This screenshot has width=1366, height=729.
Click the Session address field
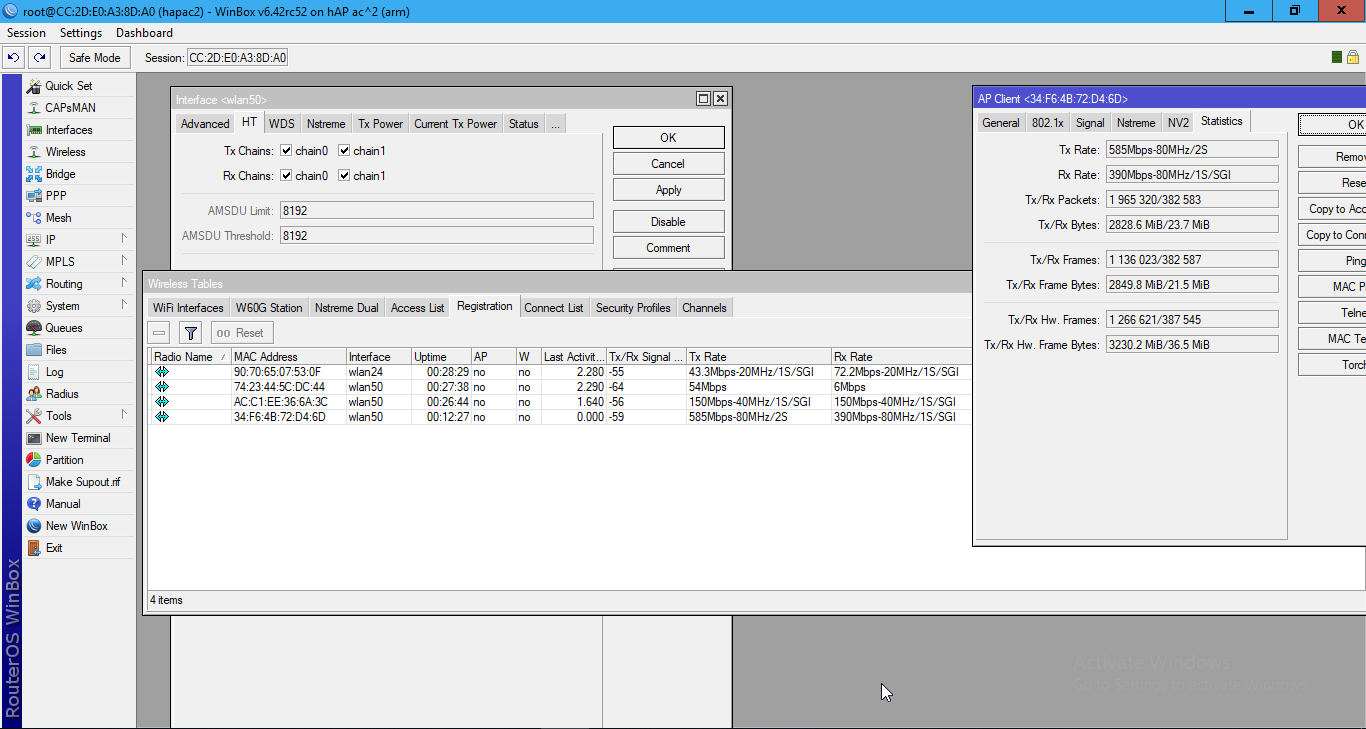pos(238,58)
